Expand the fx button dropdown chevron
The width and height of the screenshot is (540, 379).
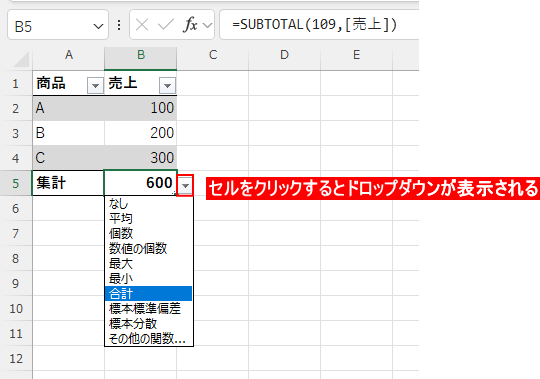click(207, 25)
